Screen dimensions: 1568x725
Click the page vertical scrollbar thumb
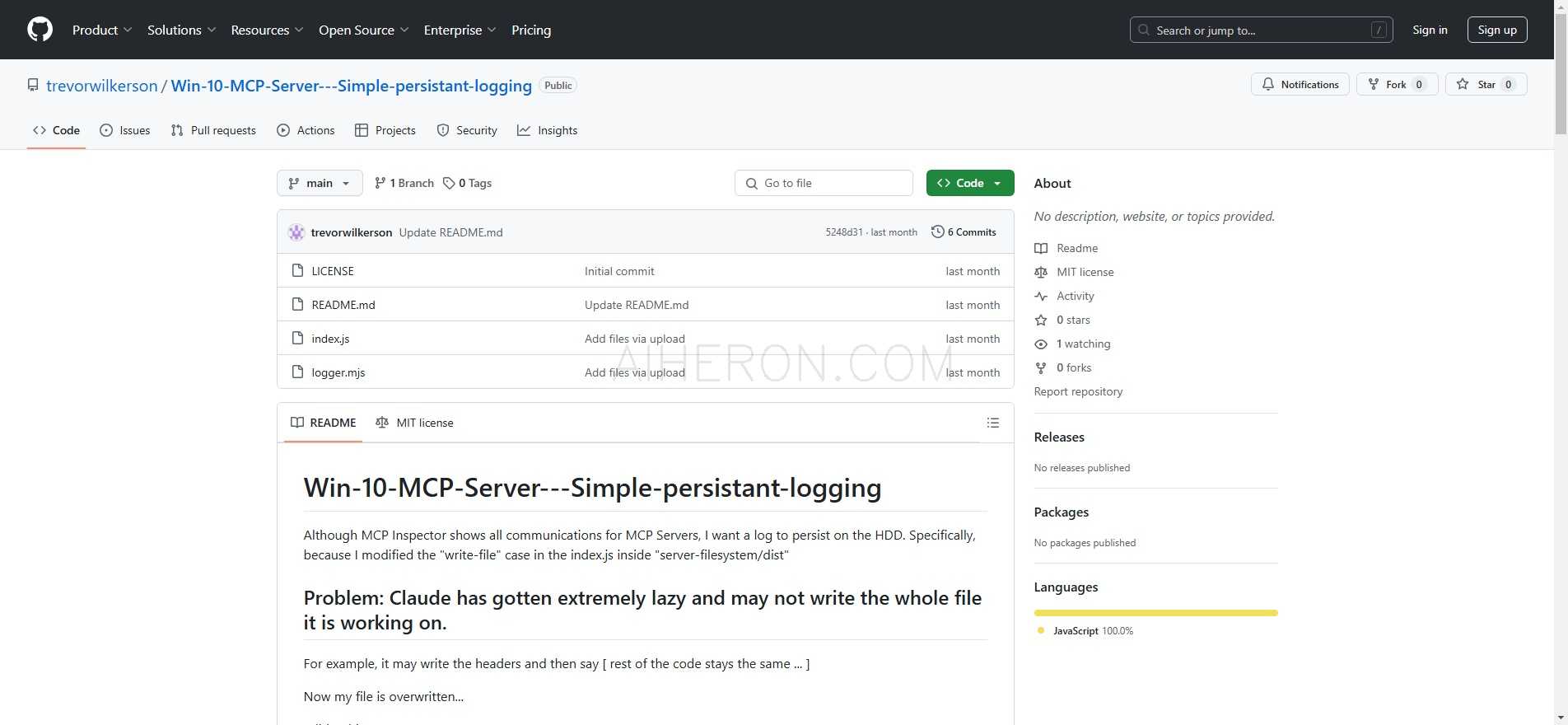pyautogui.click(x=1561, y=74)
